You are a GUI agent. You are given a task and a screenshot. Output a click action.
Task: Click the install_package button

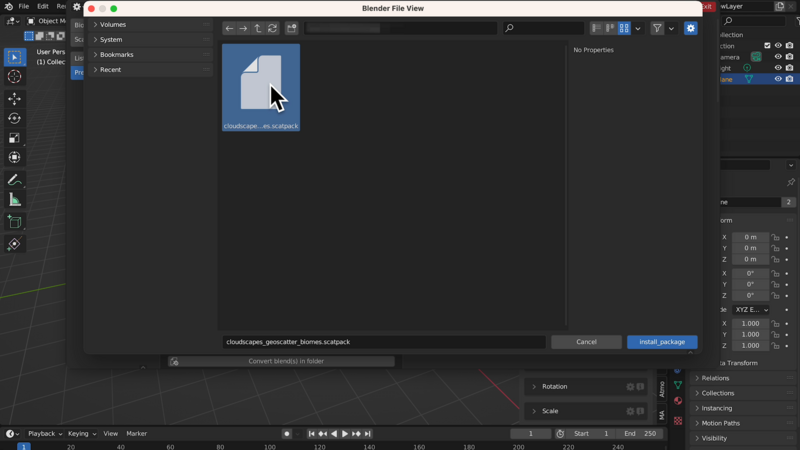point(662,342)
